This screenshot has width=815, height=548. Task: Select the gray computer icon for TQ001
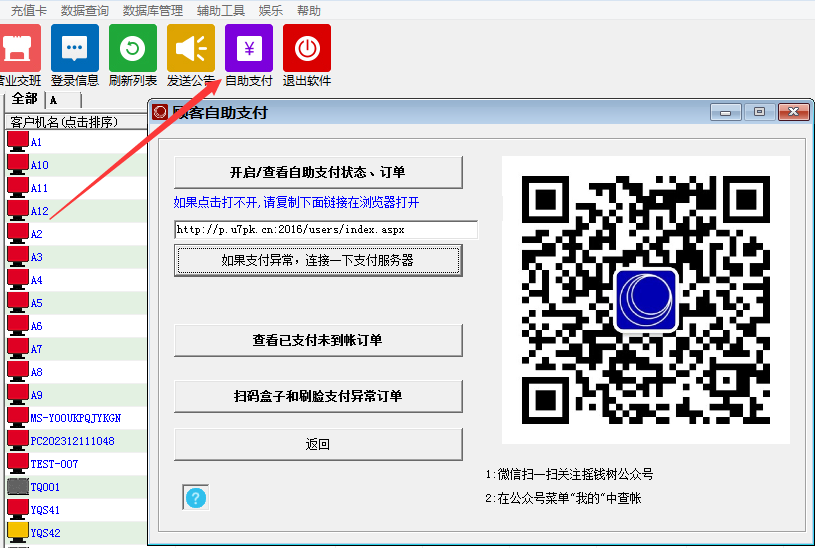click(18, 487)
